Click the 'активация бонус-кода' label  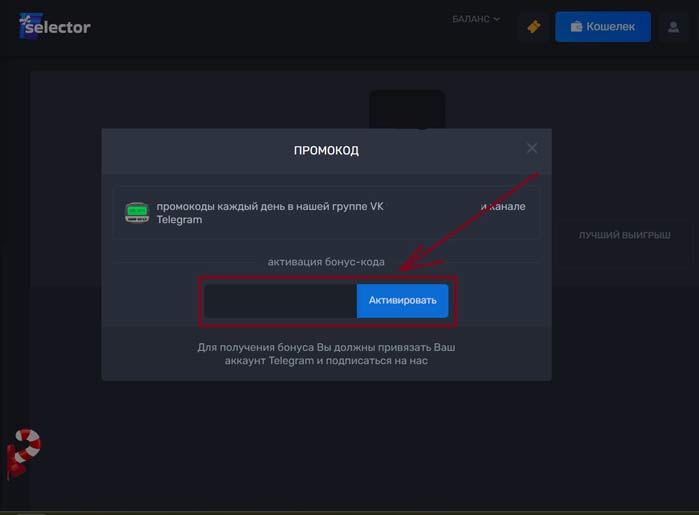(326, 262)
